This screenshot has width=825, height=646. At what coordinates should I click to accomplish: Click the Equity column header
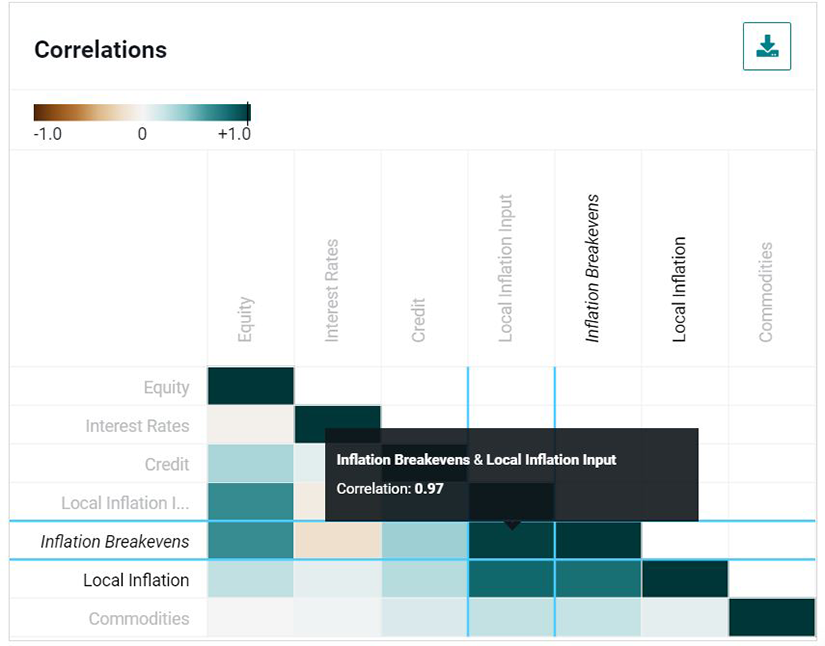click(246, 319)
